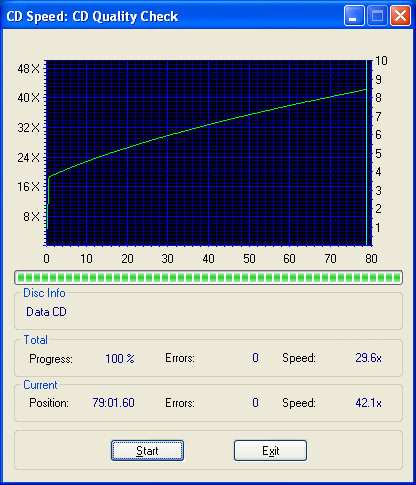
Task: Minimize the CD Quality Check window
Action: coord(354,15)
